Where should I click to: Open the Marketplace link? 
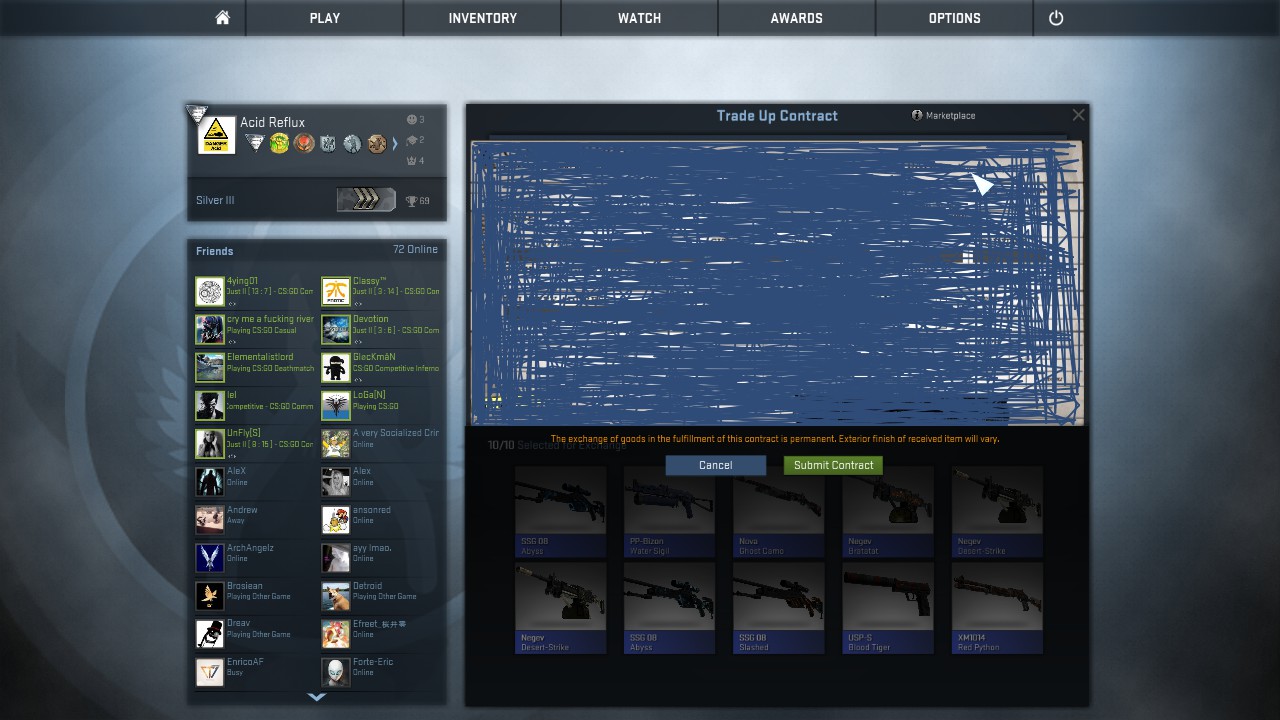(x=944, y=116)
